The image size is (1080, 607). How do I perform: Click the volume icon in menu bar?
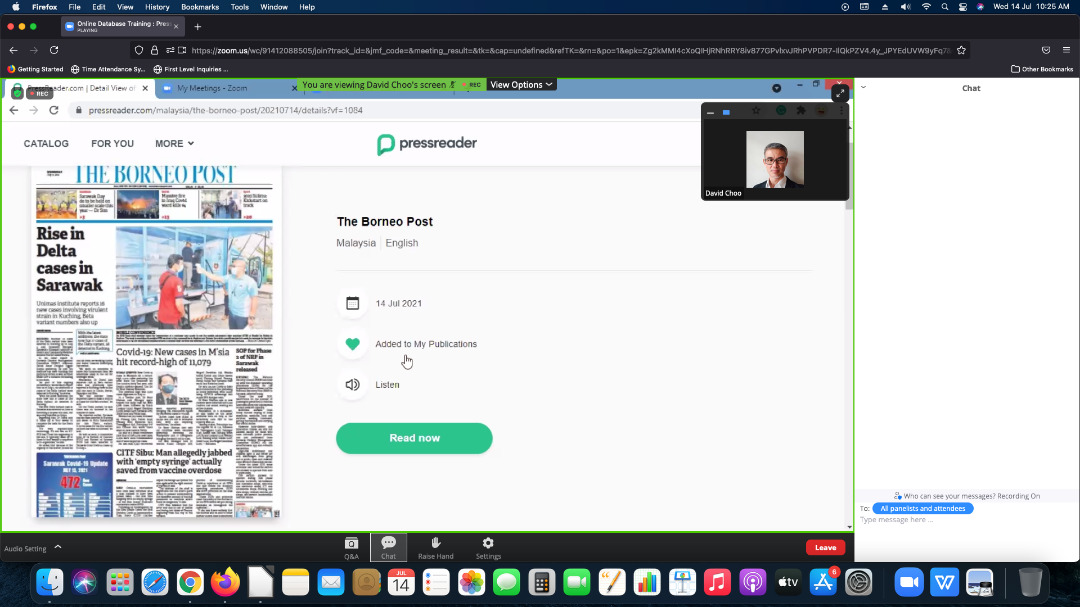905,7
